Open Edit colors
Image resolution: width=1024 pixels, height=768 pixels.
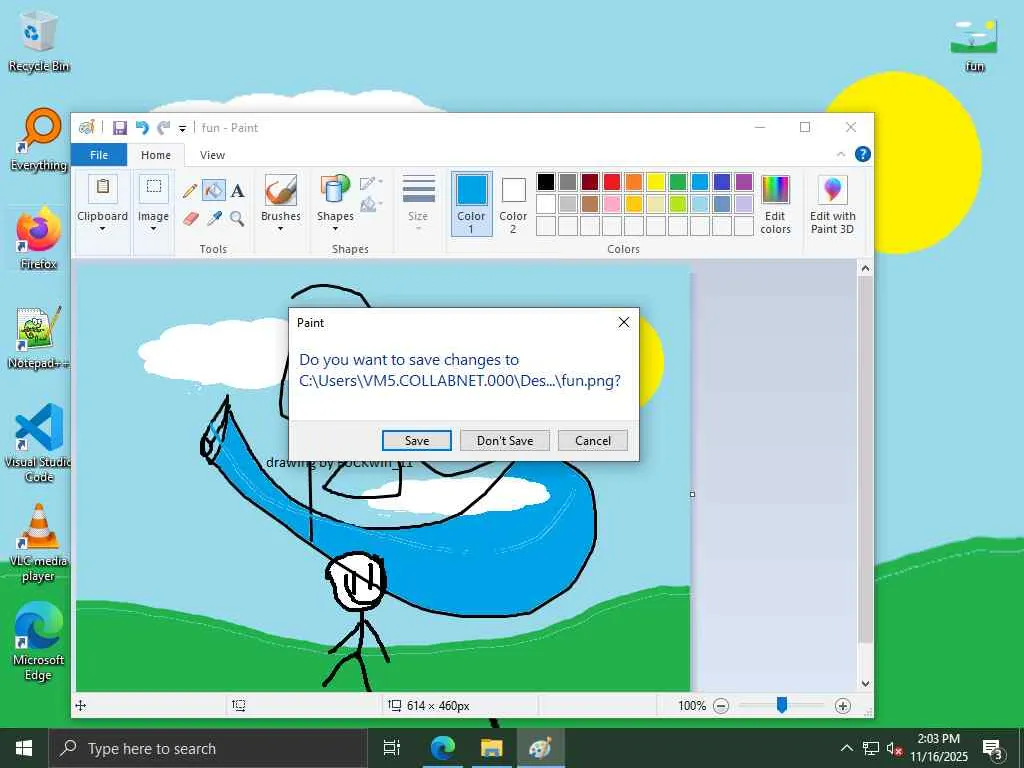[x=775, y=204]
